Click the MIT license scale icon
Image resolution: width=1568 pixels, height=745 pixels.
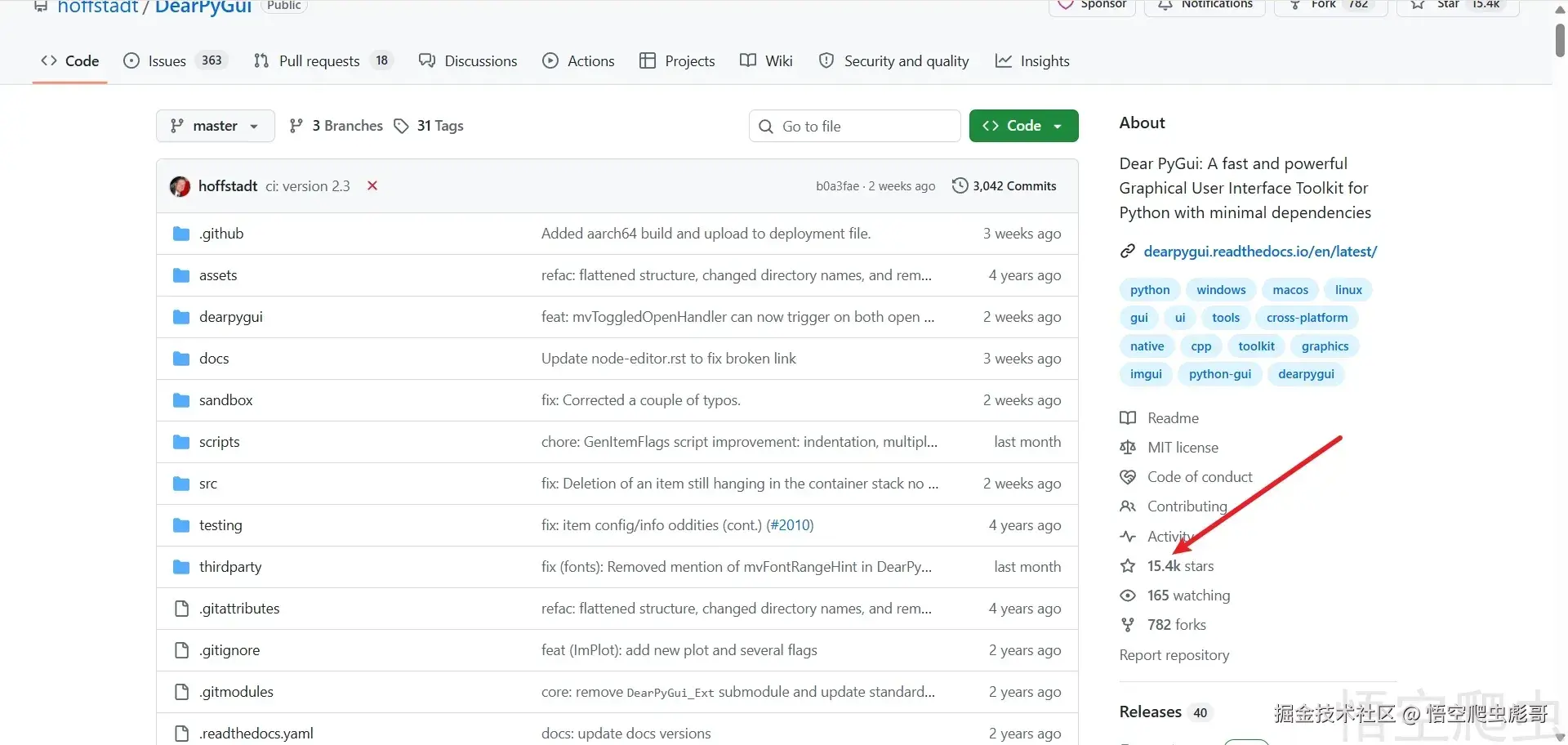pyautogui.click(x=1128, y=448)
